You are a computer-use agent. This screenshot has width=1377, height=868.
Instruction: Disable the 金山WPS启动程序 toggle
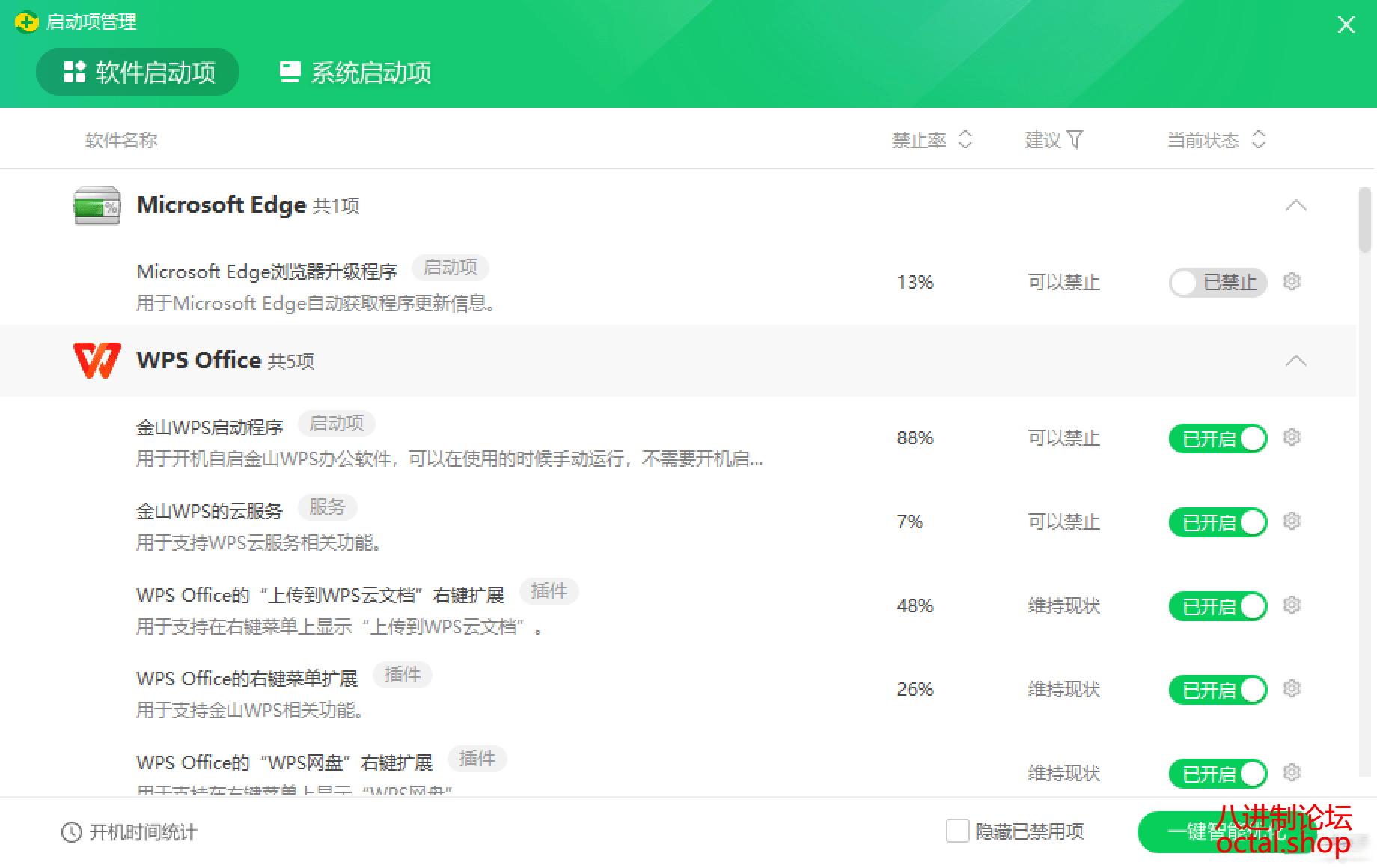coord(1218,438)
